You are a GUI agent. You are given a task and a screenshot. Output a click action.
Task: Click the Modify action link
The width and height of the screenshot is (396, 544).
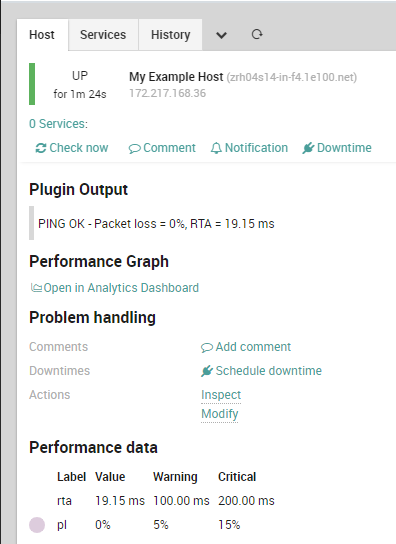click(x=219, y=414)
